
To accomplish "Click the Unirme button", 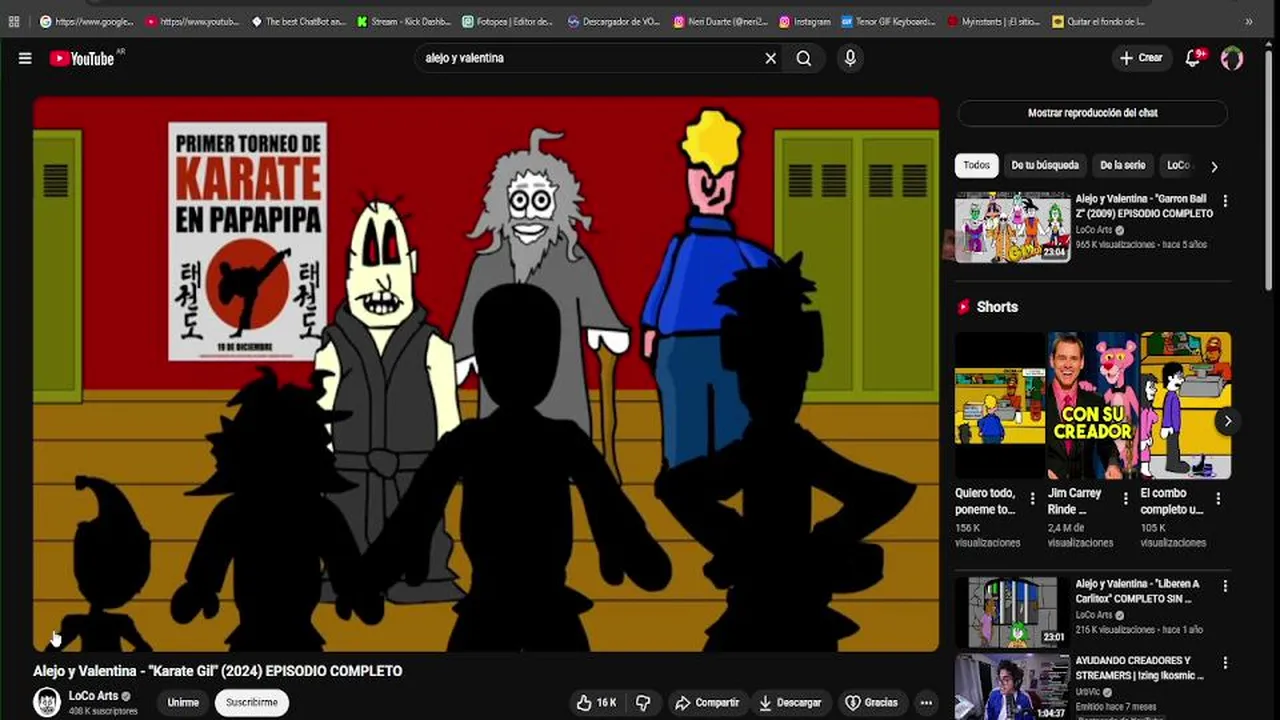I will (x=183, y=702).
